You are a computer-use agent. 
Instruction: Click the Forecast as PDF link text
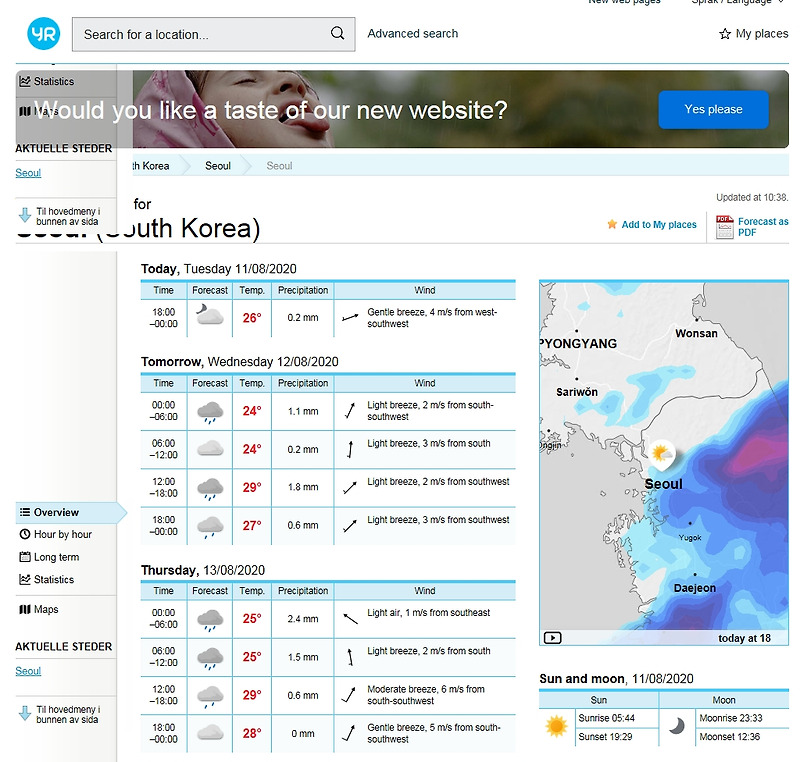763,227
